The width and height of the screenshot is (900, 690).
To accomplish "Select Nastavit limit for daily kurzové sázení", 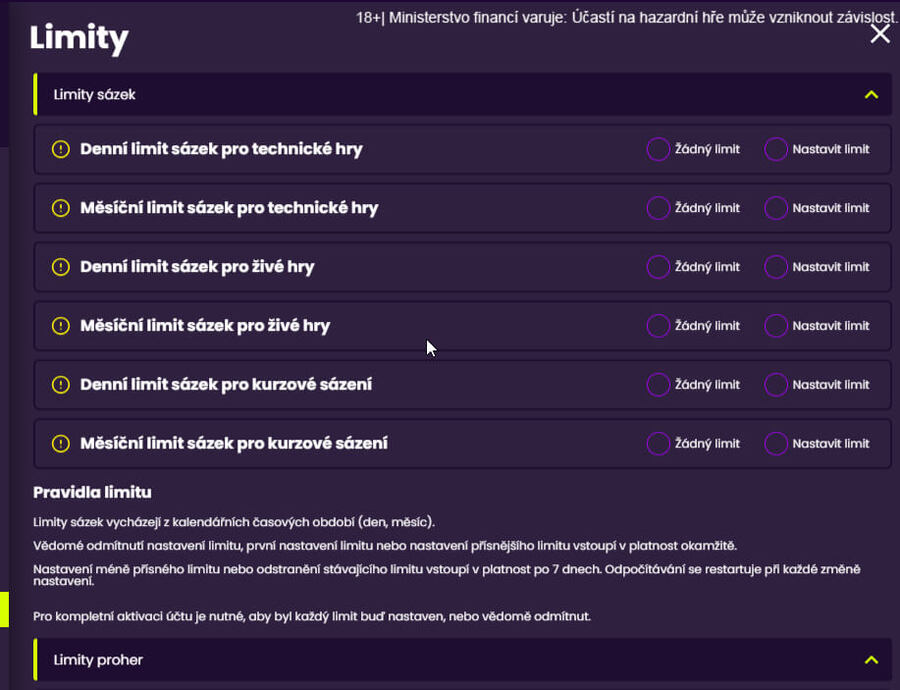I will pos(775,385).
